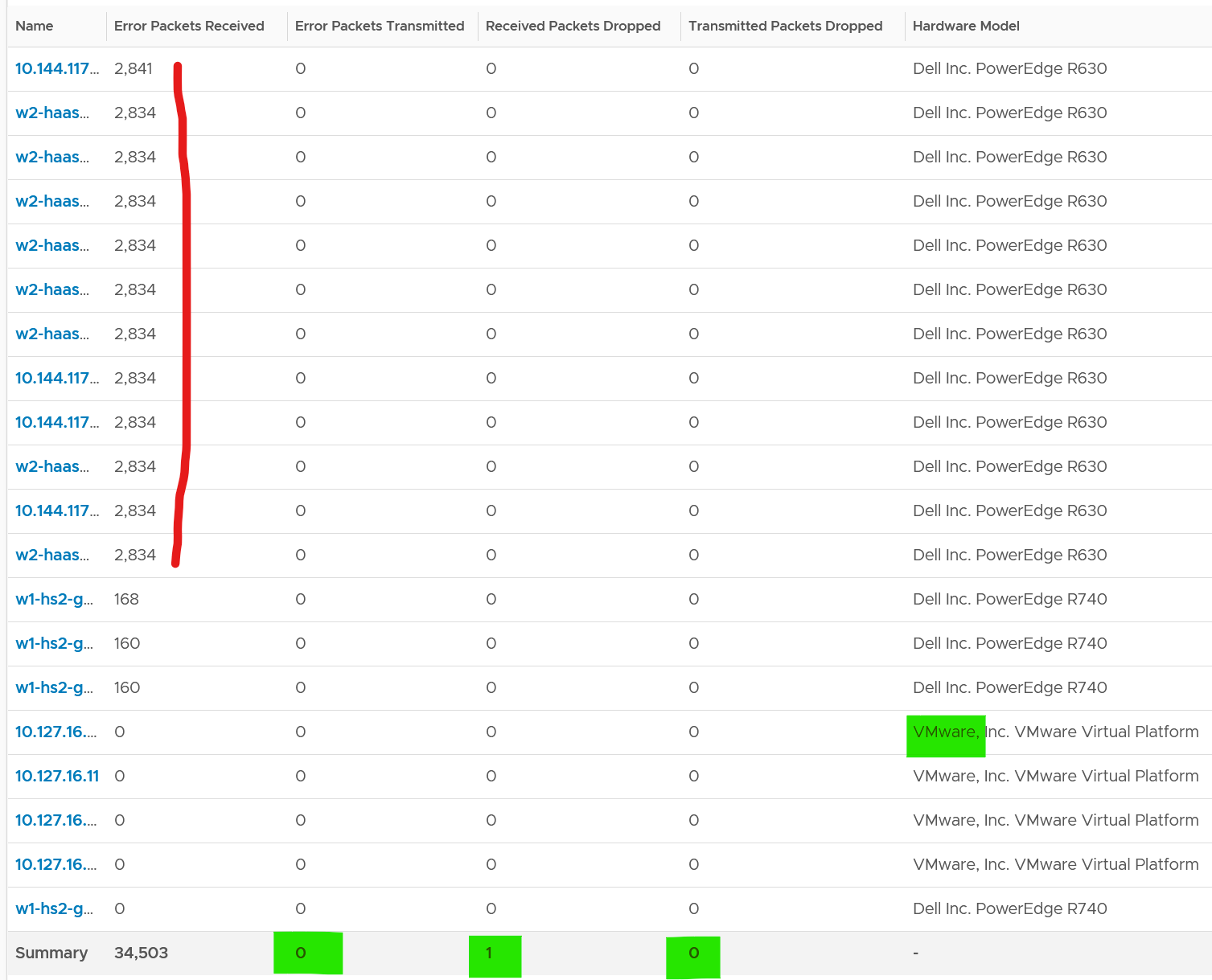Sort by Received Packets Dropped column header

pyautogui.click(x=573, y=26)
